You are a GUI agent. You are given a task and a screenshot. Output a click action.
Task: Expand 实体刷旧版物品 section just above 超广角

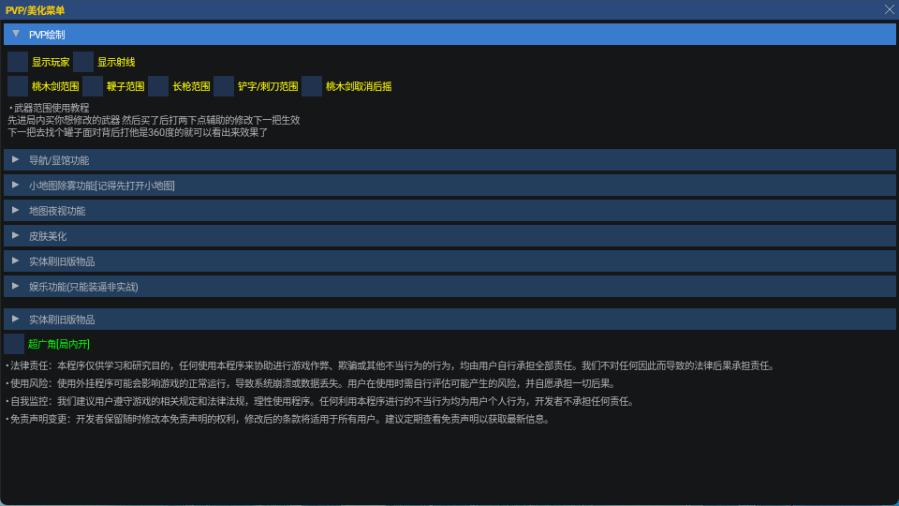pyautogui.click(x=450, y=319)
